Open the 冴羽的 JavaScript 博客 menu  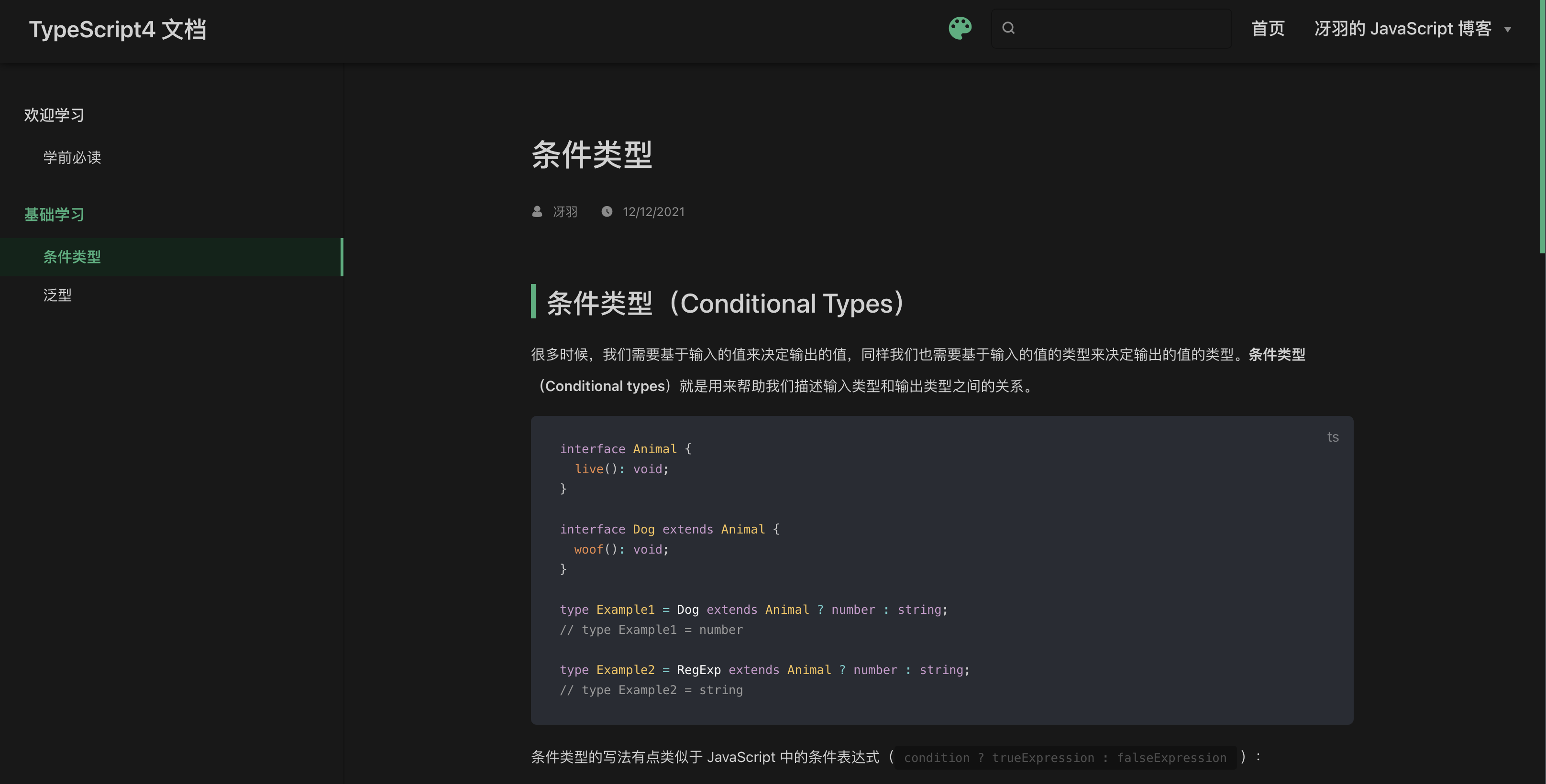(x=1402, y=29)
